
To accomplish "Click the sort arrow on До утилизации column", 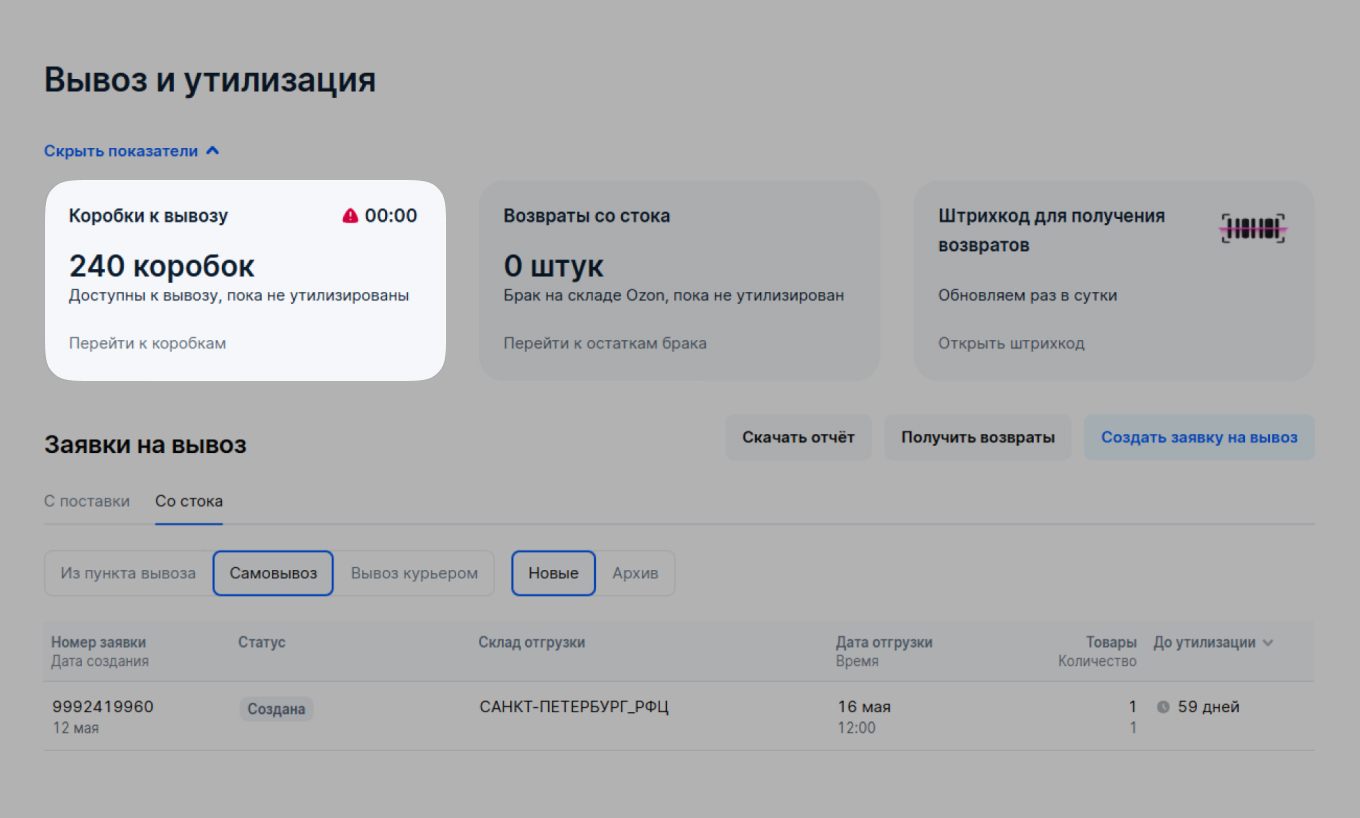I will pos(1268,642).
